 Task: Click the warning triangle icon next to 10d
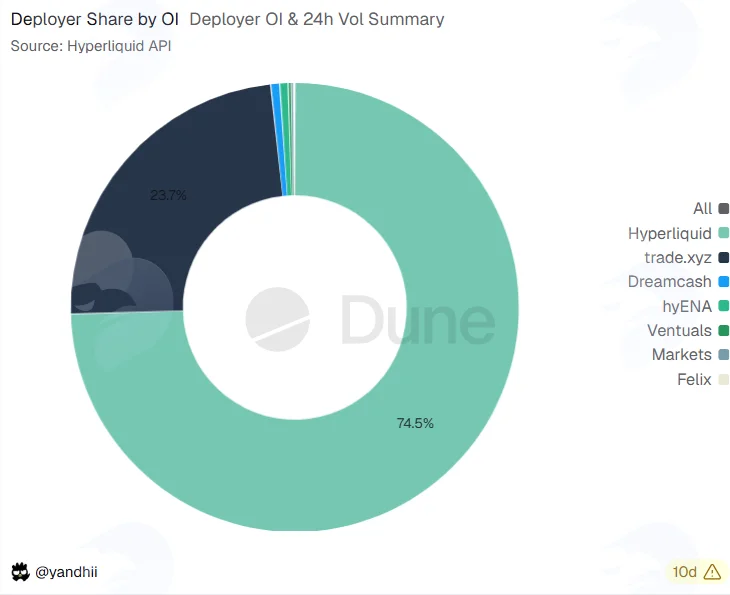pyautogui.click(x=712, y=571)
